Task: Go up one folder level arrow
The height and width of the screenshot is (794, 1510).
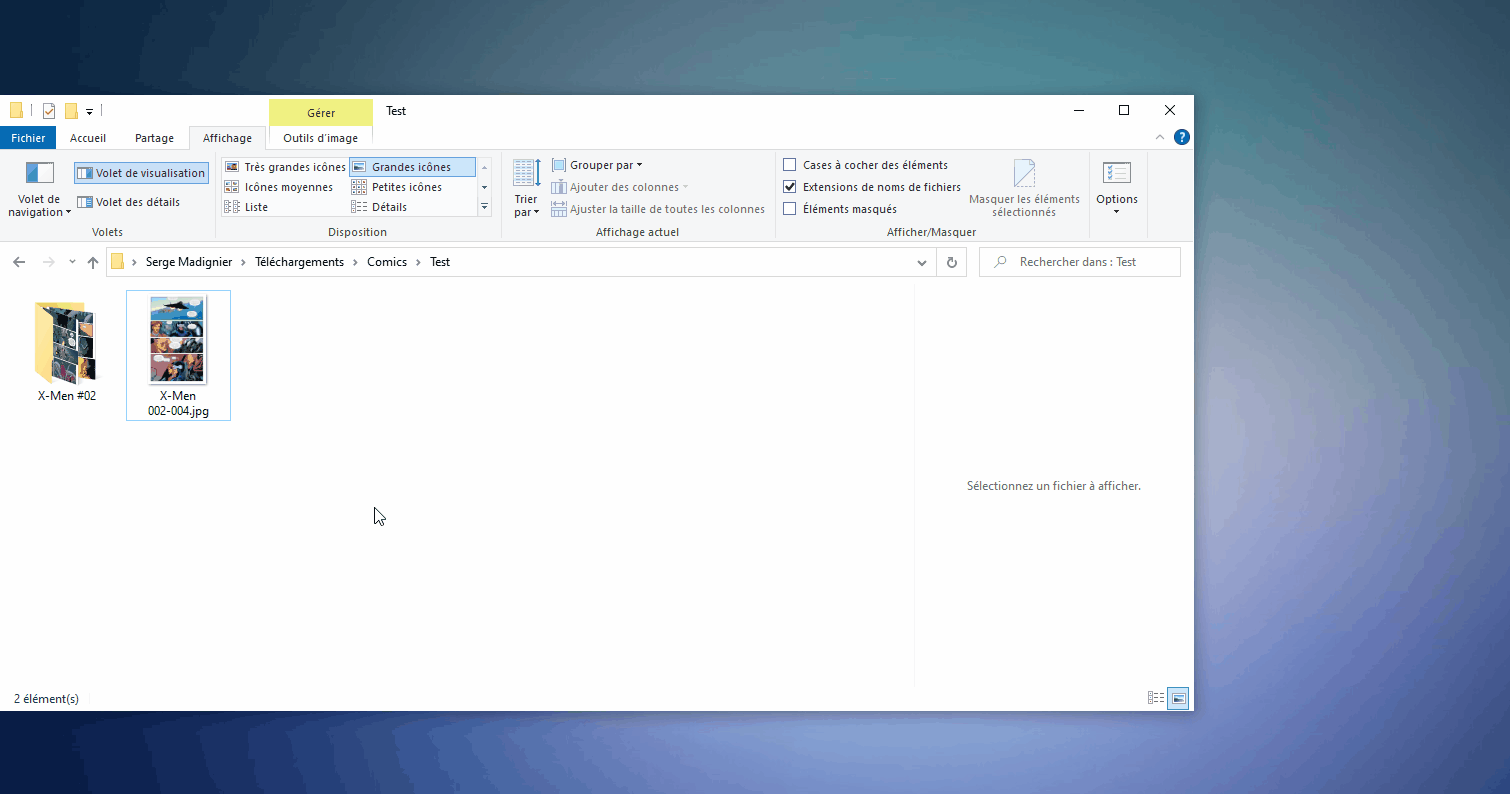Action: coord(93,262)
